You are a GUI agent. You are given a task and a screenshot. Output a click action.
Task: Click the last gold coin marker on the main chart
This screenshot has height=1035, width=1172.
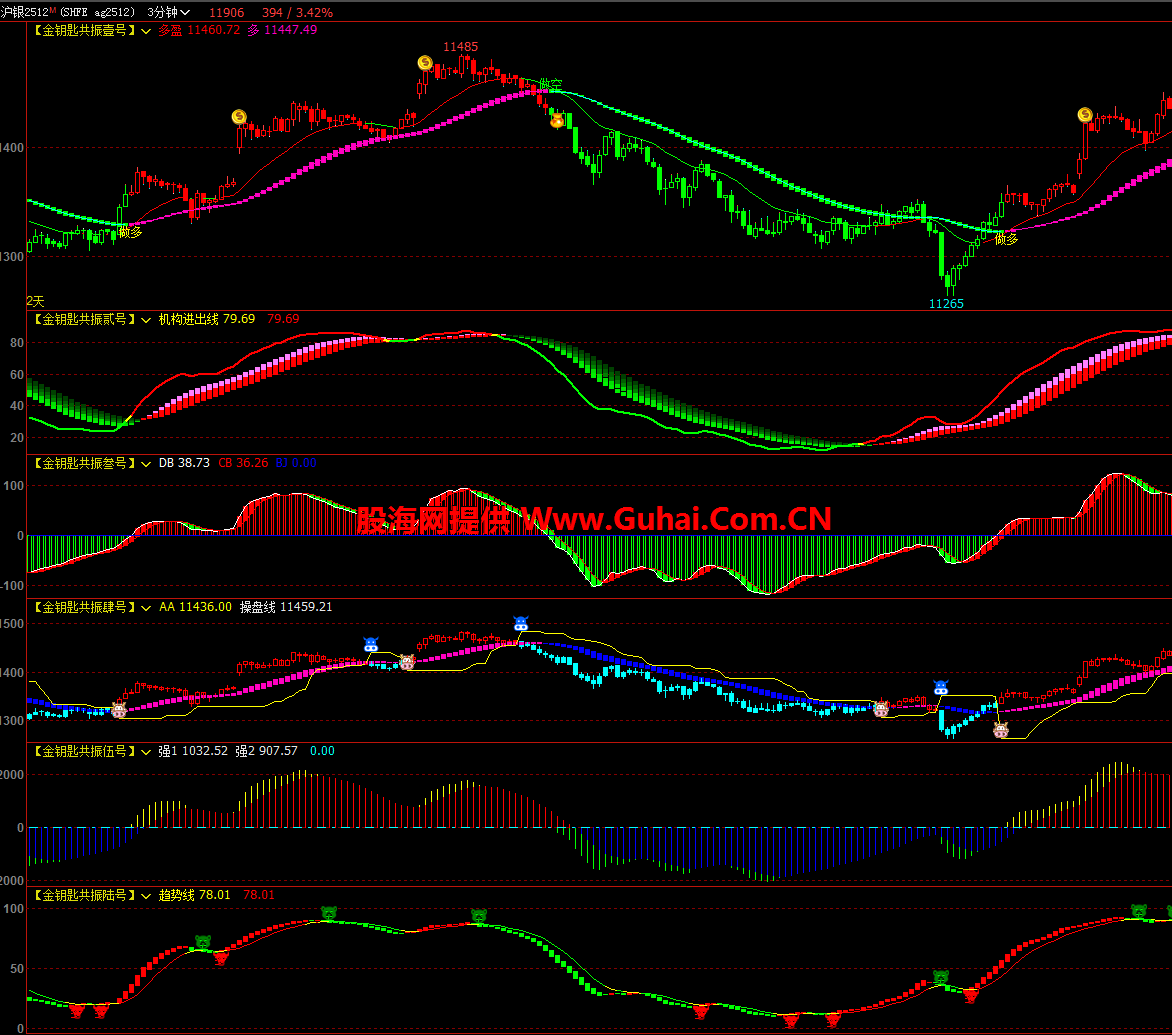tap(1085, 115)
